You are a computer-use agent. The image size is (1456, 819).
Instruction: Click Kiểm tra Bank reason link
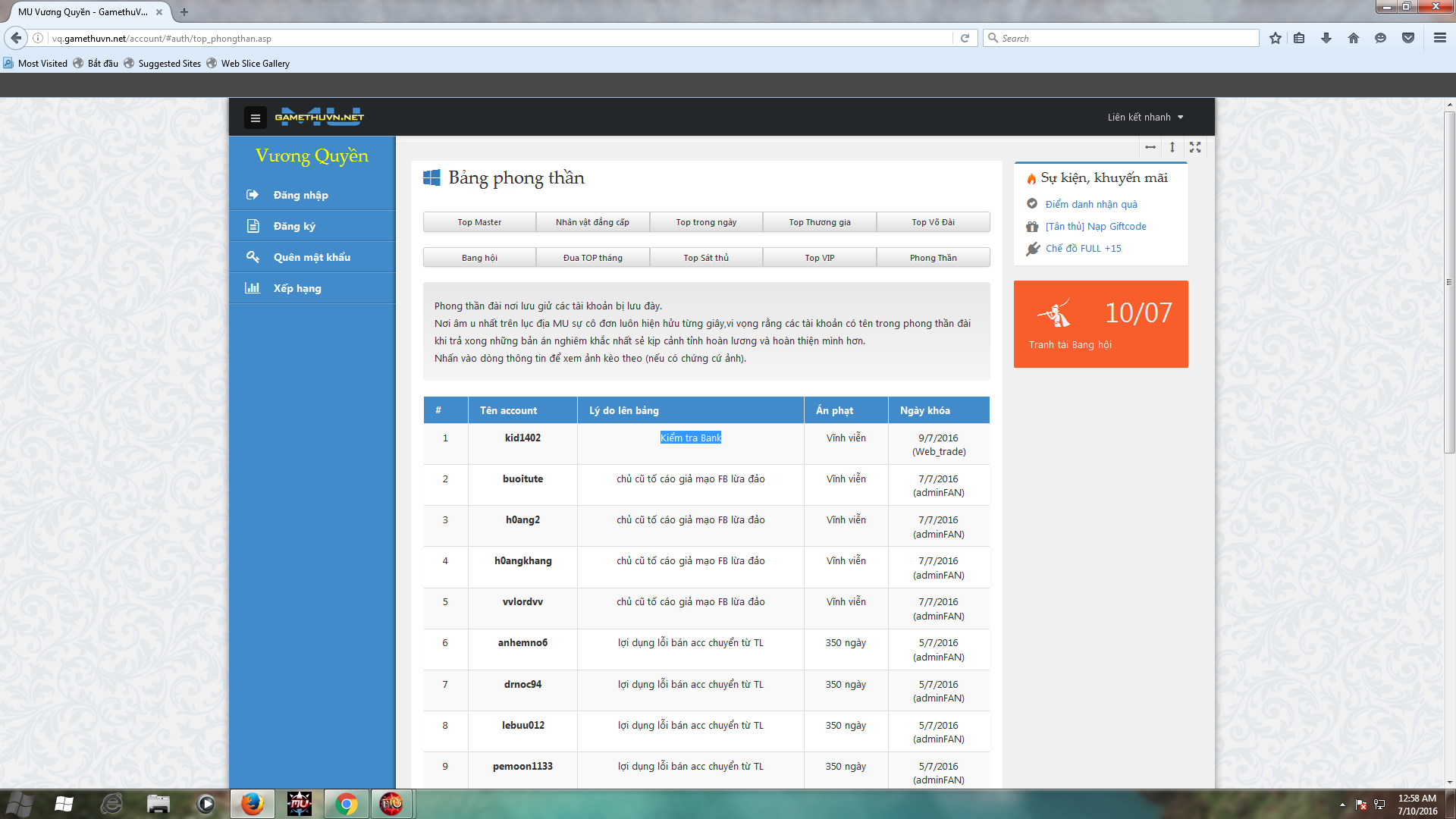690,438
